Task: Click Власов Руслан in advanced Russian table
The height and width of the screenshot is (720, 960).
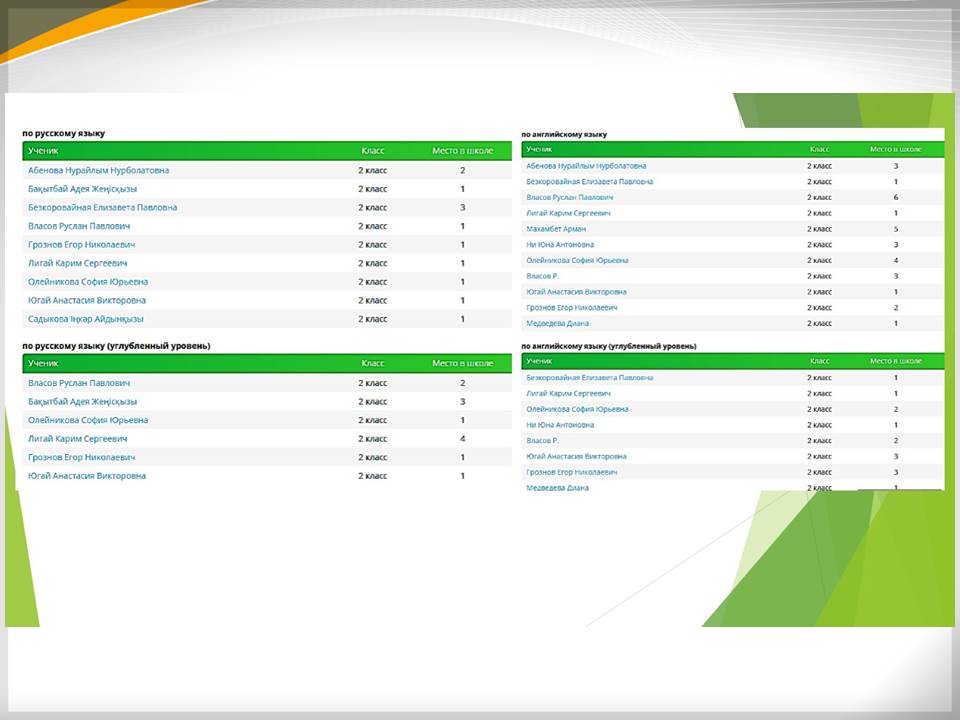Action: pos(79,383)
